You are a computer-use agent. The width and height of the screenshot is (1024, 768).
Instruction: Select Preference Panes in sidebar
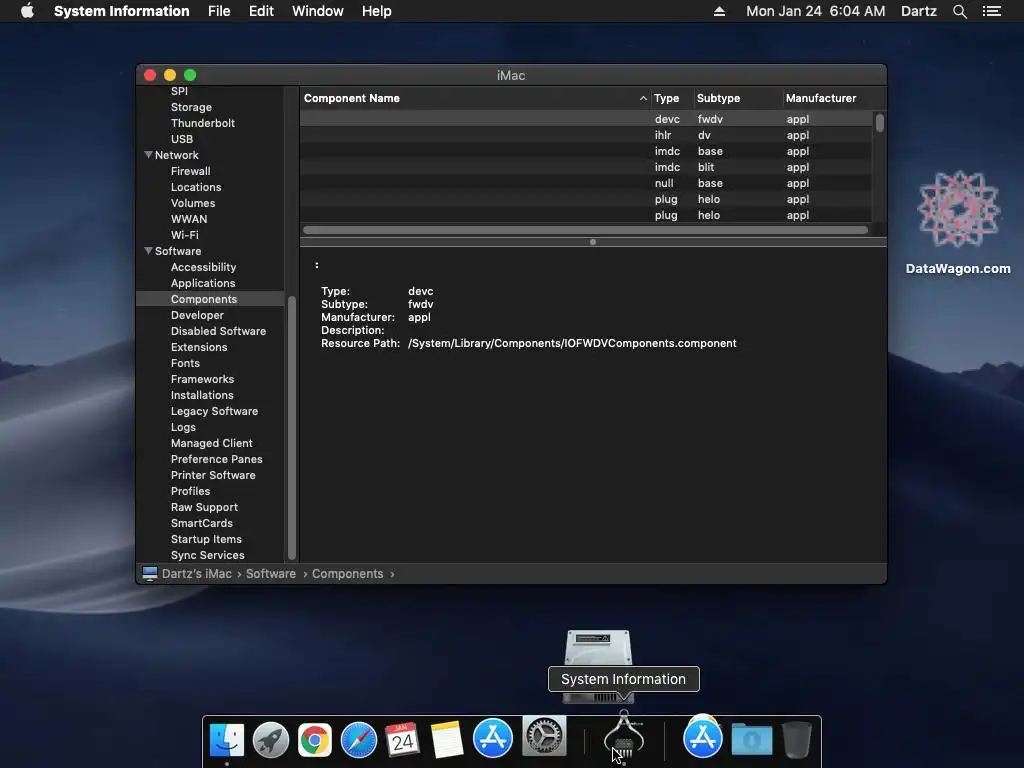(x=216, y=459)
